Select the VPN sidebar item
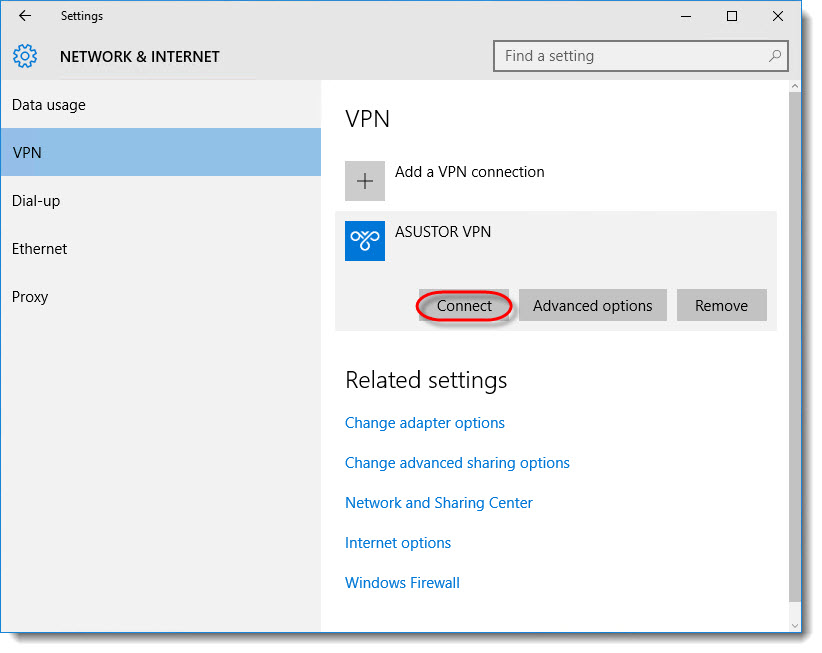 click(x=160, y=153)
